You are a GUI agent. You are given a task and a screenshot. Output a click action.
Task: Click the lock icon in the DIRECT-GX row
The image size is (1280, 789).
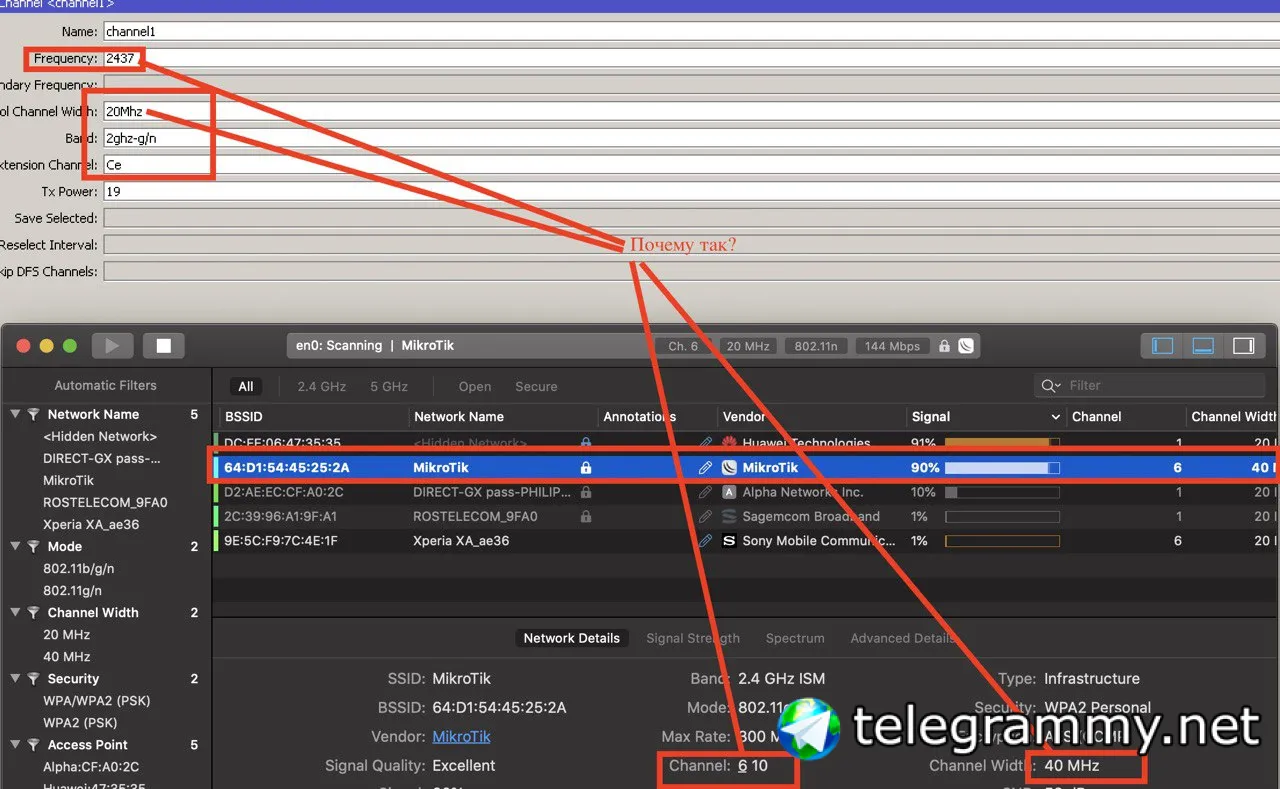click(x=586, y=492)
